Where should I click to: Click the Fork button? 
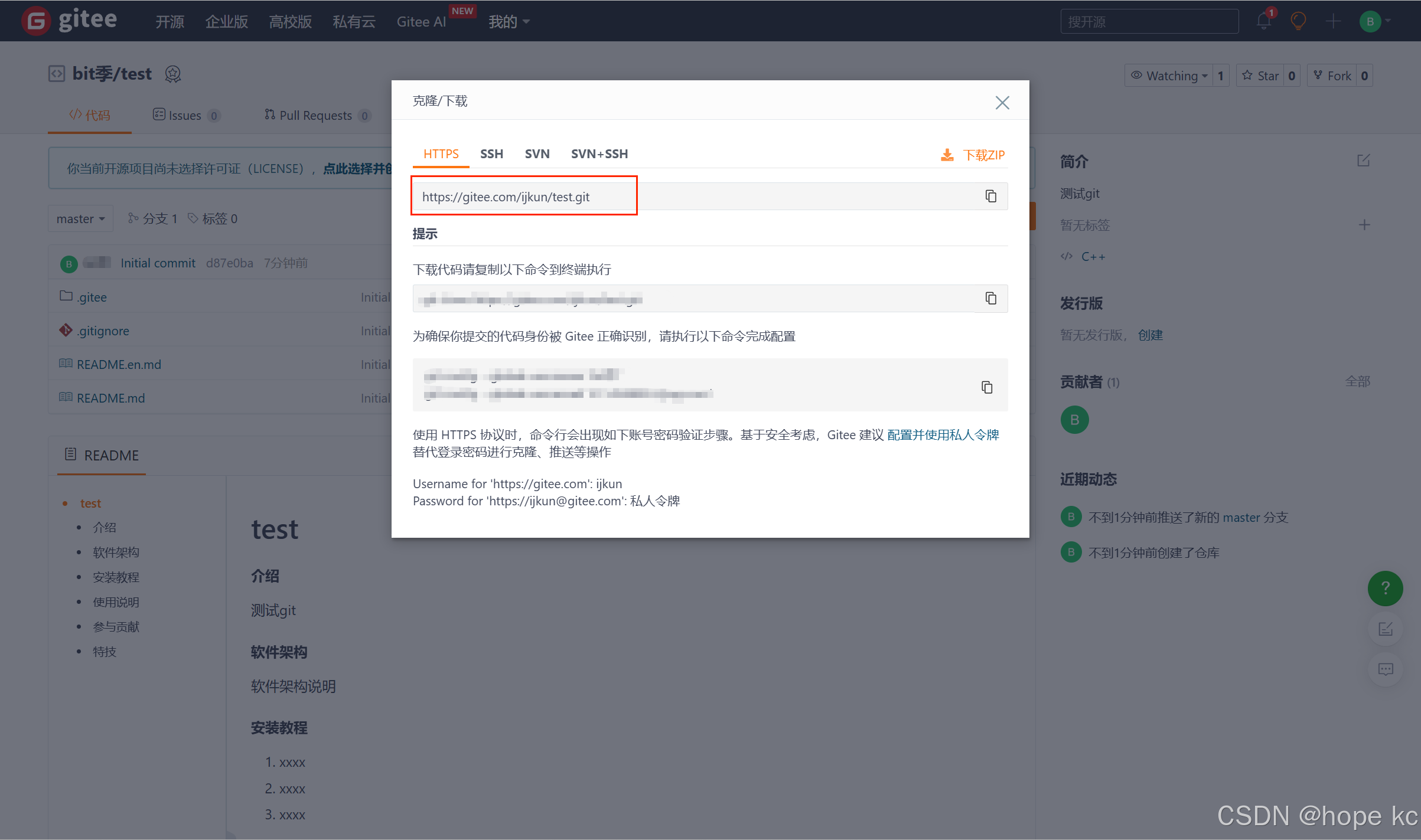coord(1332,76)
